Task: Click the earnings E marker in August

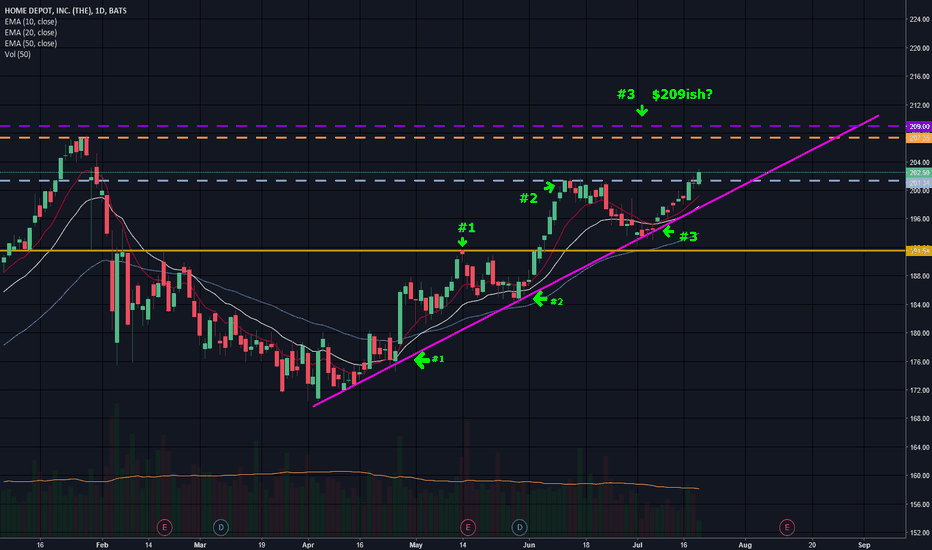Action: (787, 527)
